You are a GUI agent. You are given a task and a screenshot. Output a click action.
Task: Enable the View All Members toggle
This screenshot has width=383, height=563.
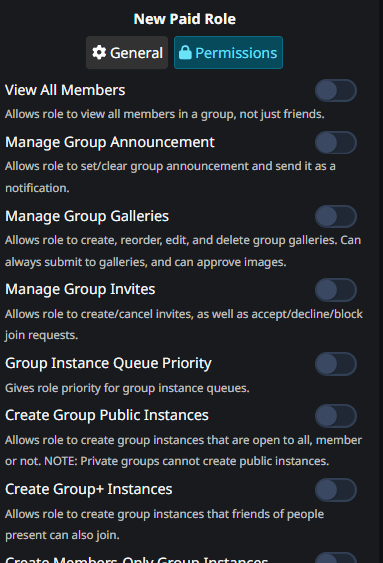(336, 90)
